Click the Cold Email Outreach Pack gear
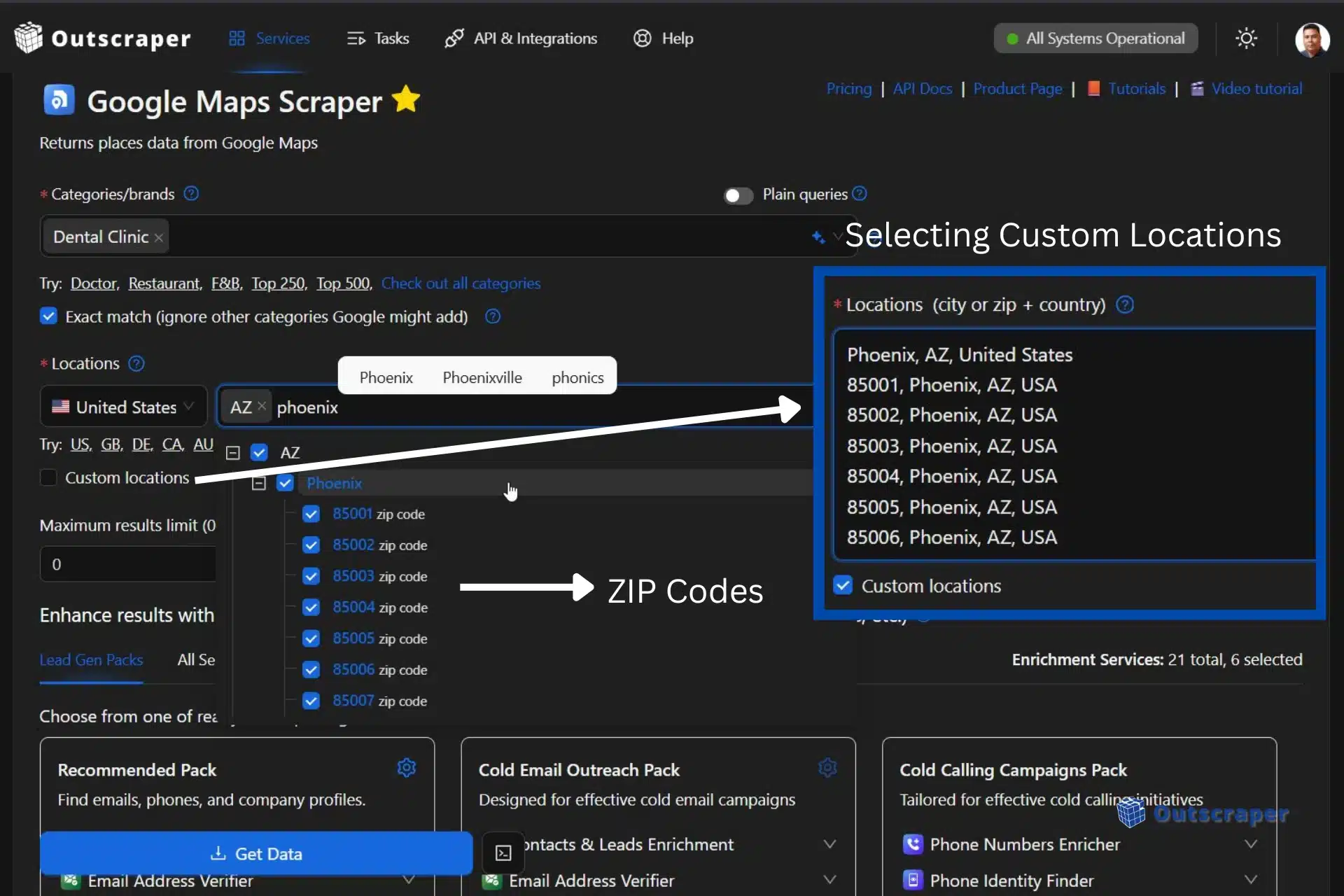 (x=827, y=768)
